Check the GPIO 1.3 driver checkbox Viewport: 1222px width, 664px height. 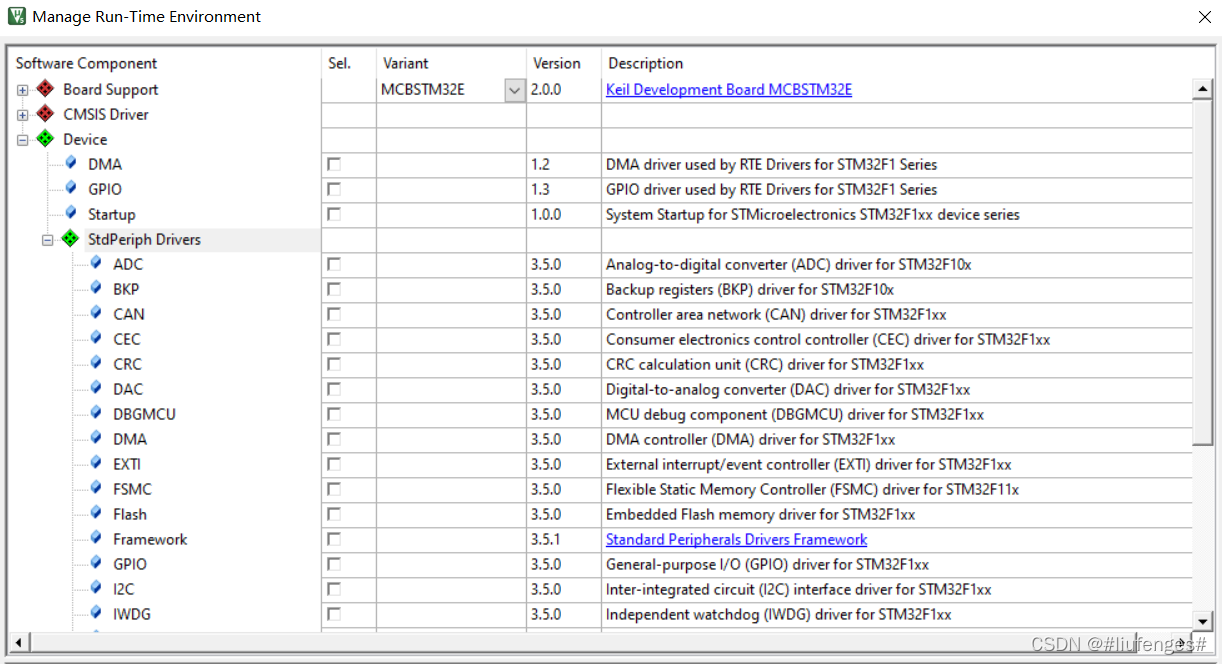334,189
